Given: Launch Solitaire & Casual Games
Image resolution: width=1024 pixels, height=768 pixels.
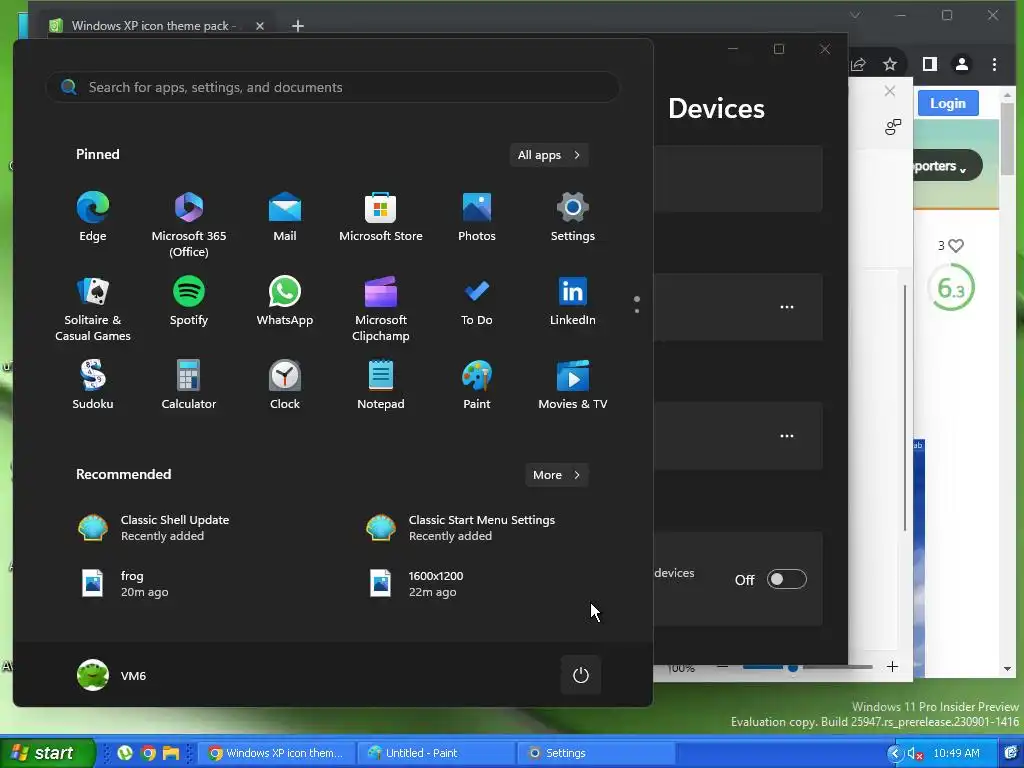Looking at the screenshot, I should [x=93, y=309].
